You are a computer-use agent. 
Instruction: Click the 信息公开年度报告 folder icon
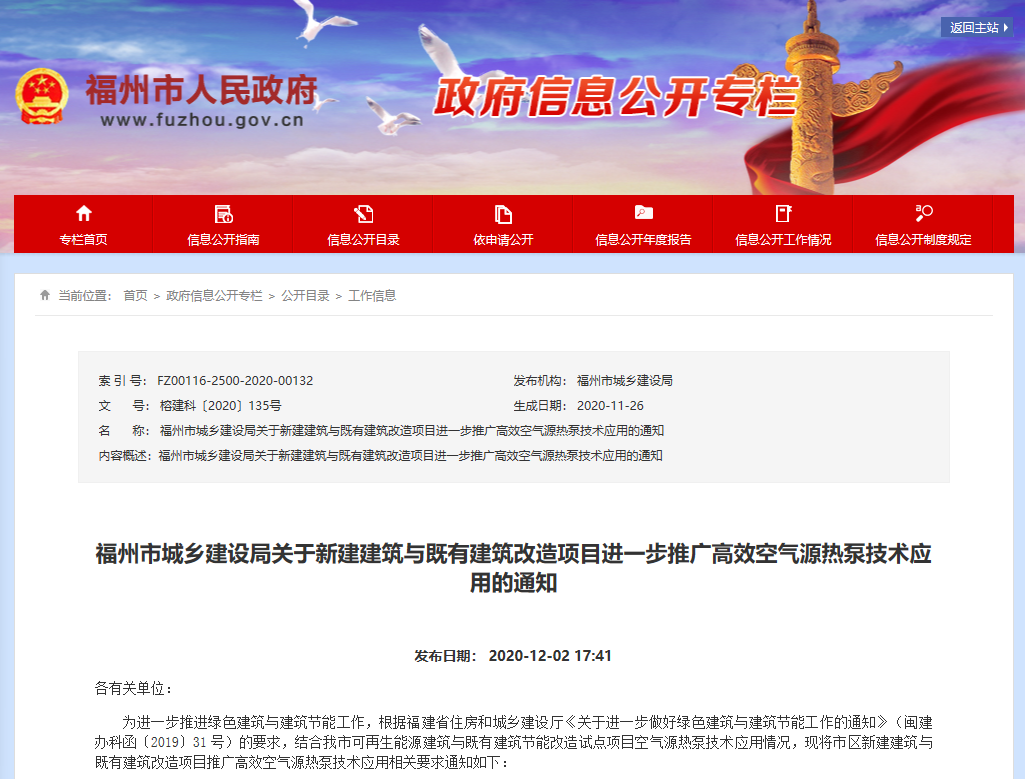[643, 213]
